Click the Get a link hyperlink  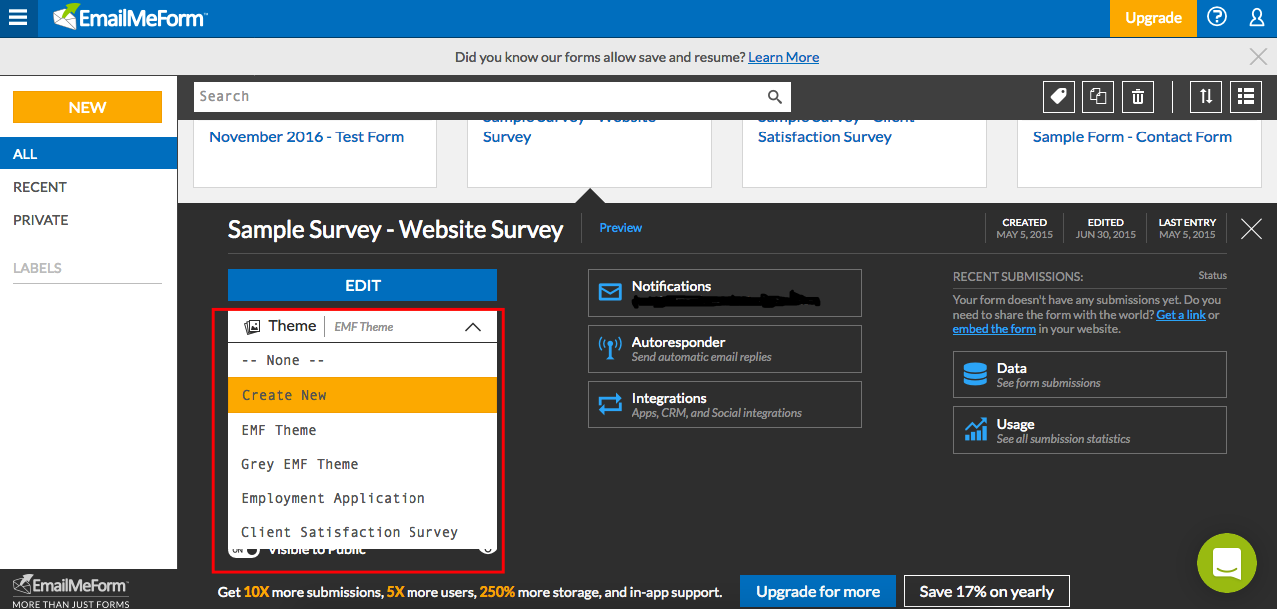pyautogui.click(x=1181, y=315)
